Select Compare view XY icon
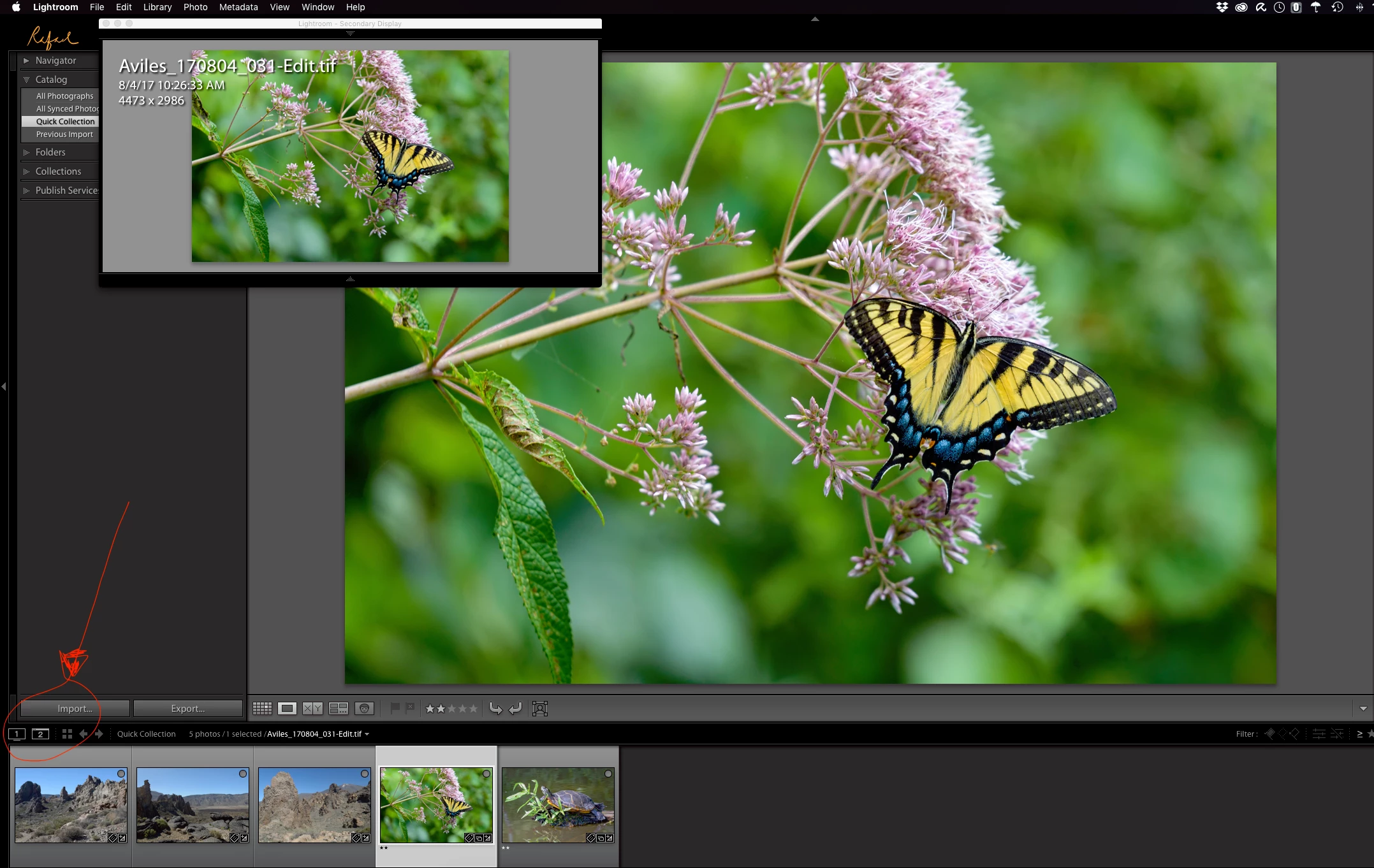 click(x=312, y=709)
